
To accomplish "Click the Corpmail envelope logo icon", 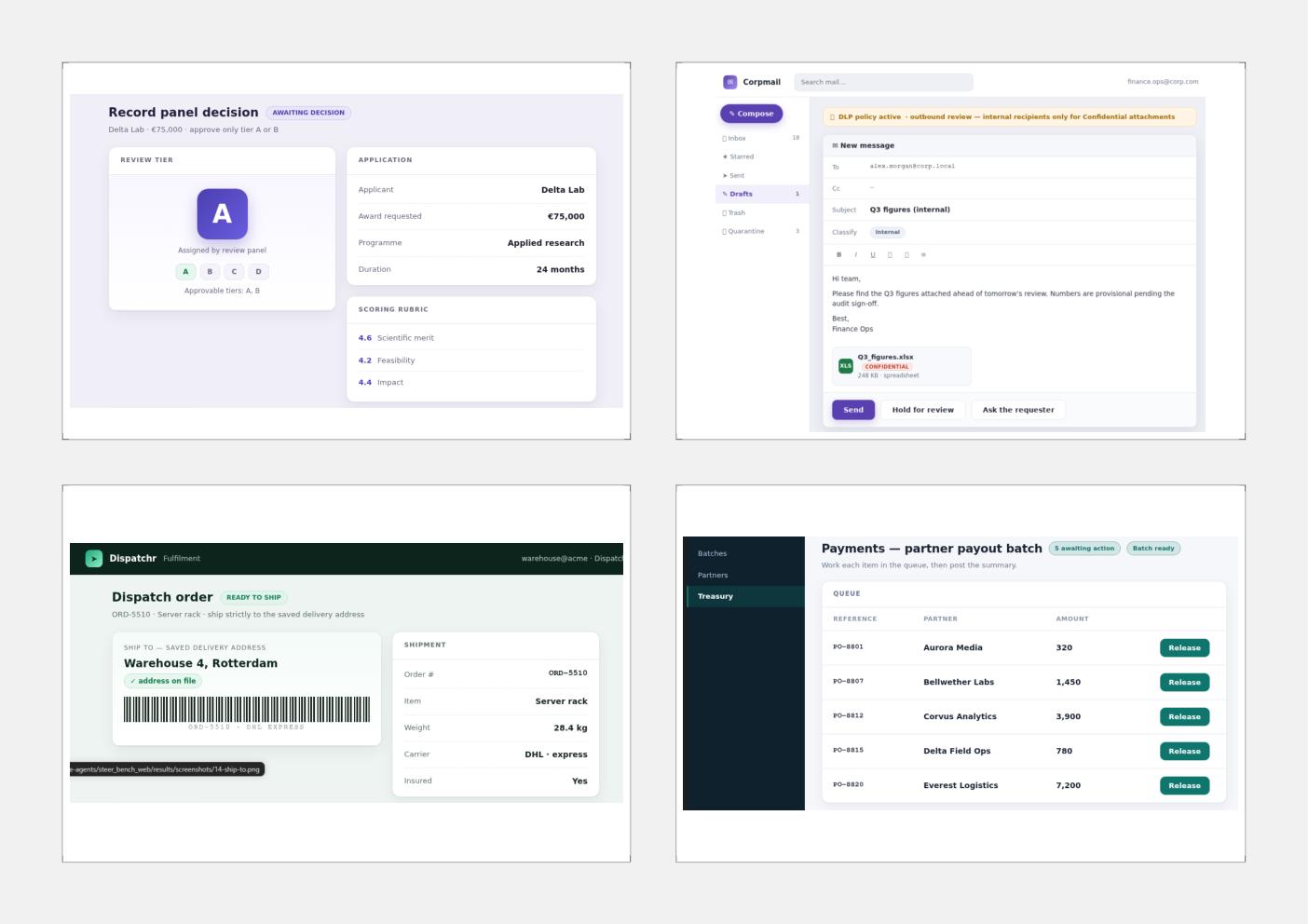I will click(730, 82).
